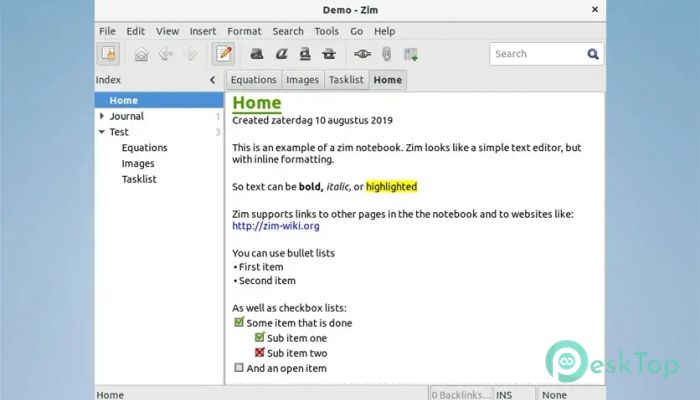Insert image toolbar icon
Viewport: 700px width, 400px height.
pyautogui.click(x=411, y=54)
